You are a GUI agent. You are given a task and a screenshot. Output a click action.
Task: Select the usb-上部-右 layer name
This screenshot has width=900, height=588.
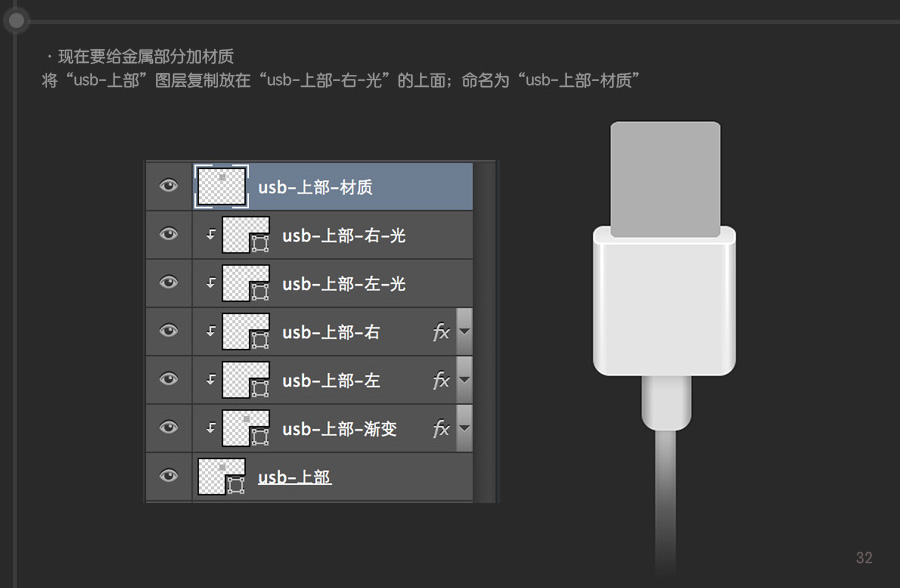point(331,332)
